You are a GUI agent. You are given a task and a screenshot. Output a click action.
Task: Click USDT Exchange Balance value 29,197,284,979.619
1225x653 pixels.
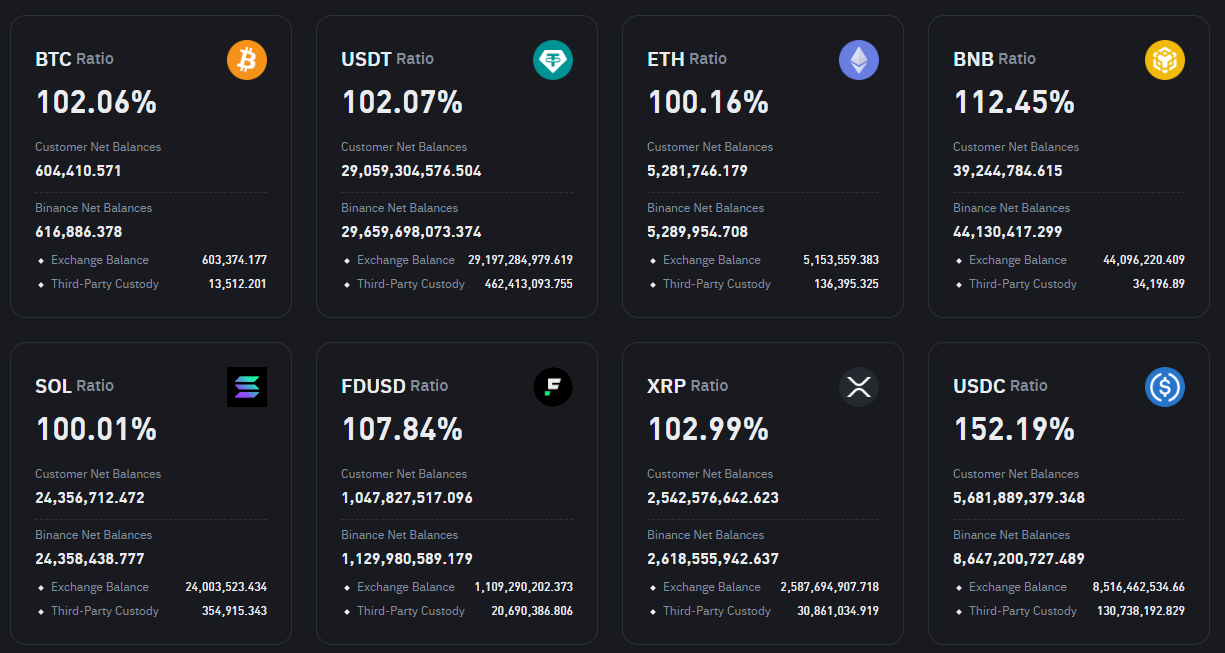point(520,260)
